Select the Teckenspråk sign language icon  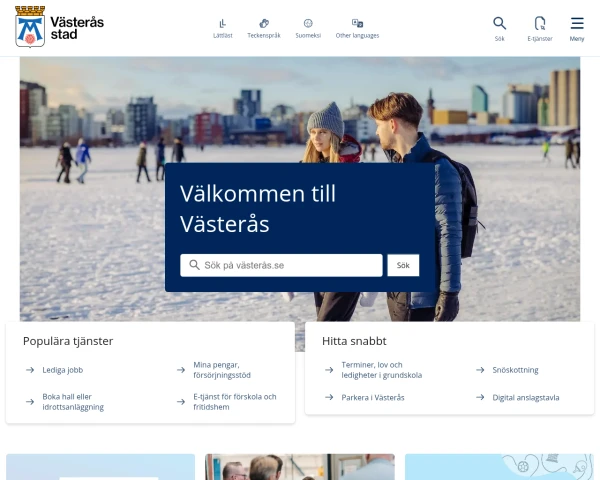click(x=264, y=24)
